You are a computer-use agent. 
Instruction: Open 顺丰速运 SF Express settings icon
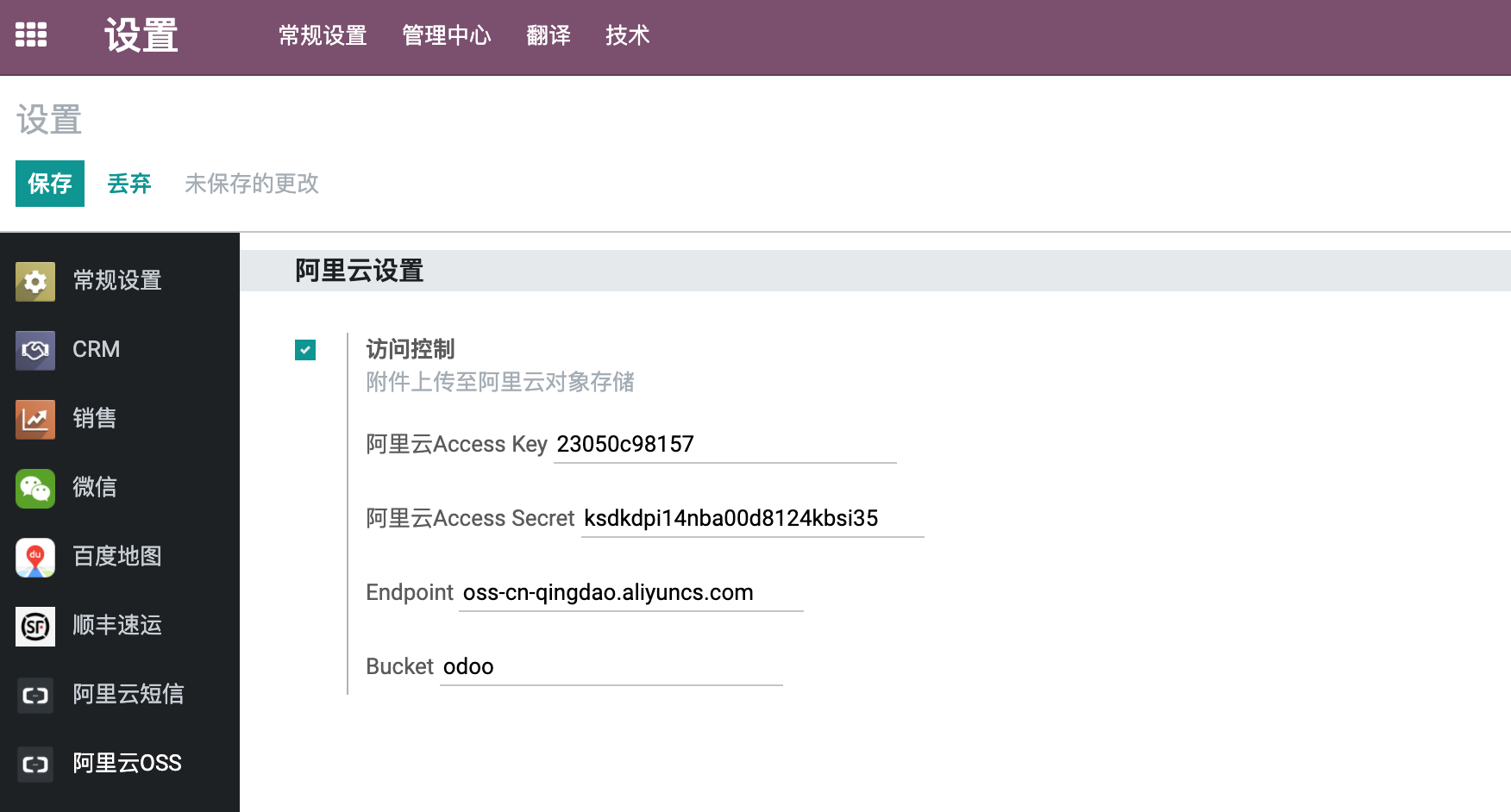pyautogui.click(x=34, y=626)
